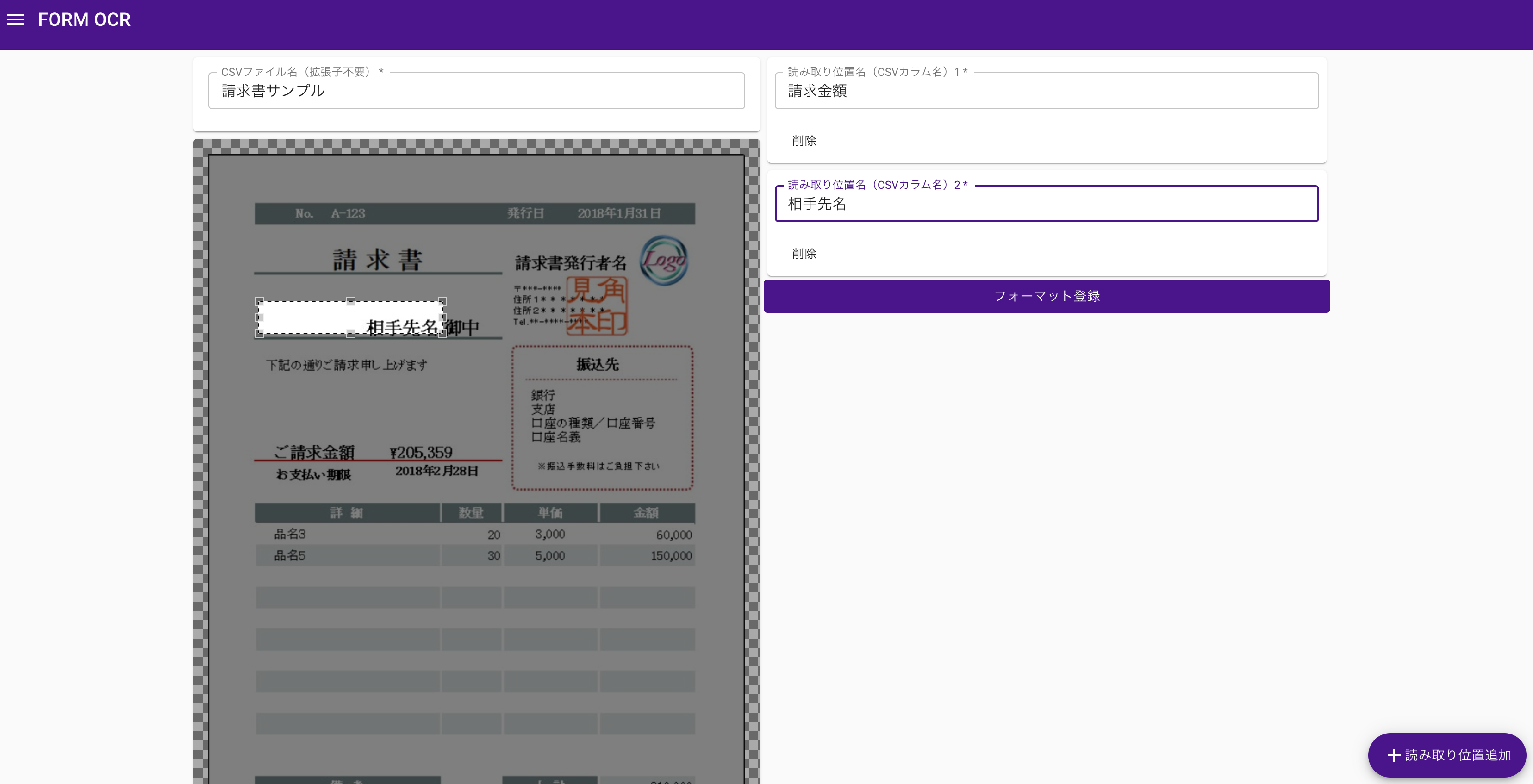Grab the left-middle crop selection handle
The width and height of the screenshot is (1533, 784).
pos(259,317)
